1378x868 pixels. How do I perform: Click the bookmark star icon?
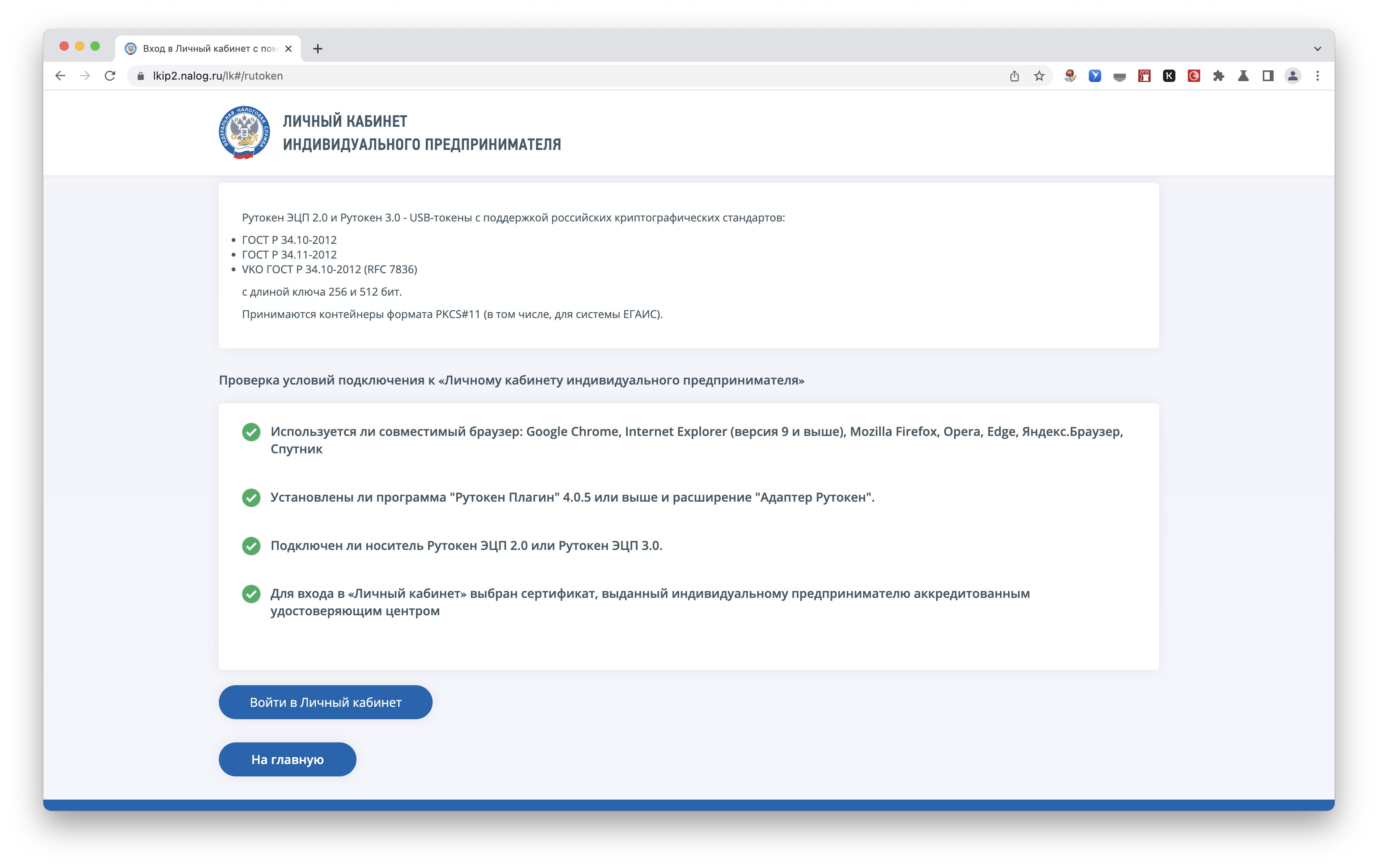point(1039,76)
